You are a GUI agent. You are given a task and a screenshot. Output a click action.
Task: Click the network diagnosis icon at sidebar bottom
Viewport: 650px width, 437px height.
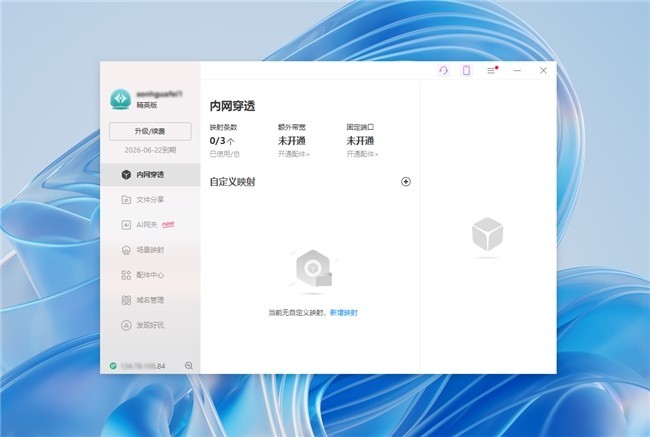pos(189,365)
